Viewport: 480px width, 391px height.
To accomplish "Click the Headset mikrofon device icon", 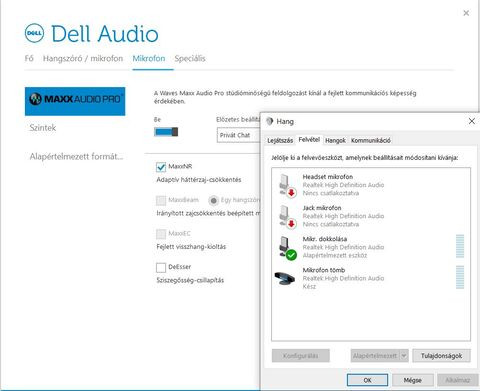I will (288, 185).
